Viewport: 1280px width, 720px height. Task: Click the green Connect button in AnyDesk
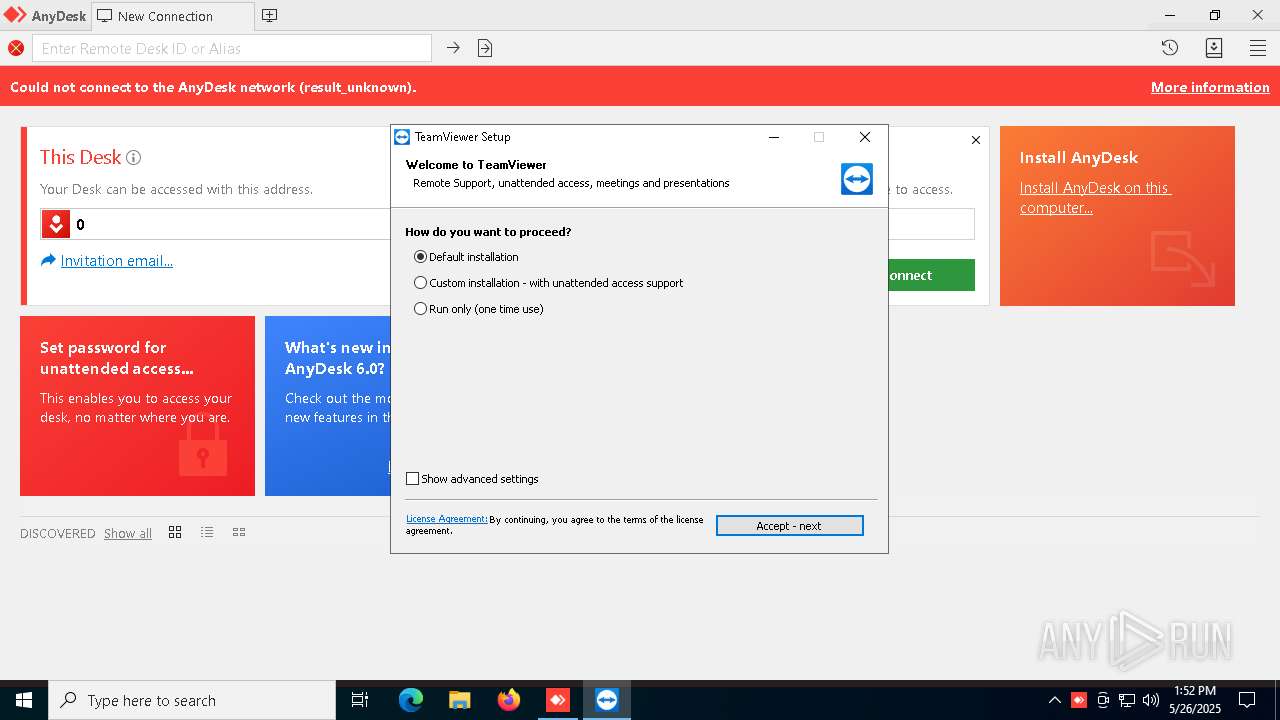click(931, 275)
